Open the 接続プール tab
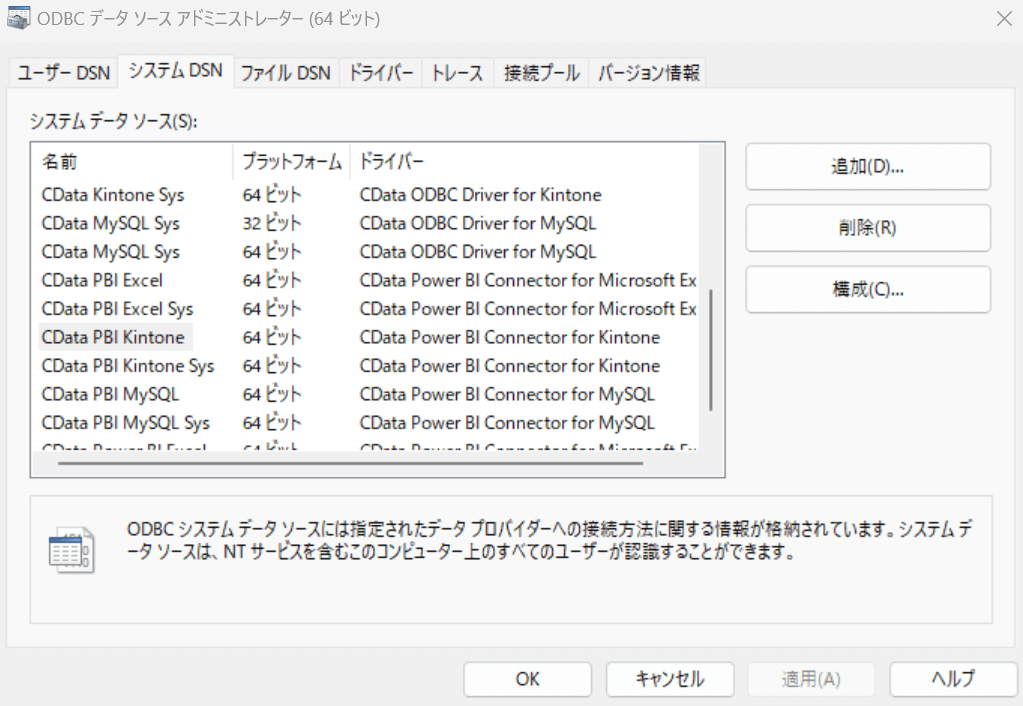This screenshot has height=706, width=1023. coord(542,72)
